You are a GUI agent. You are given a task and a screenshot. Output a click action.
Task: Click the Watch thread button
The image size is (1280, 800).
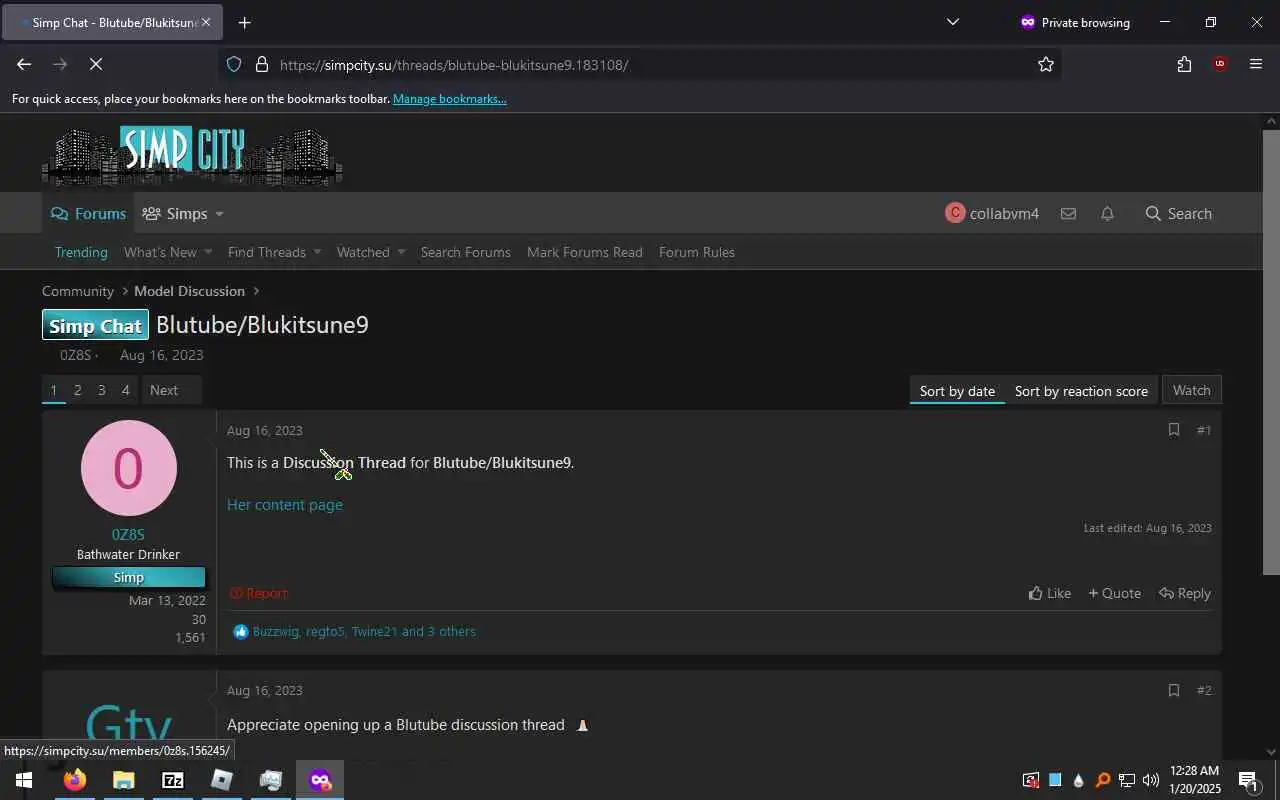point(1191,390)
